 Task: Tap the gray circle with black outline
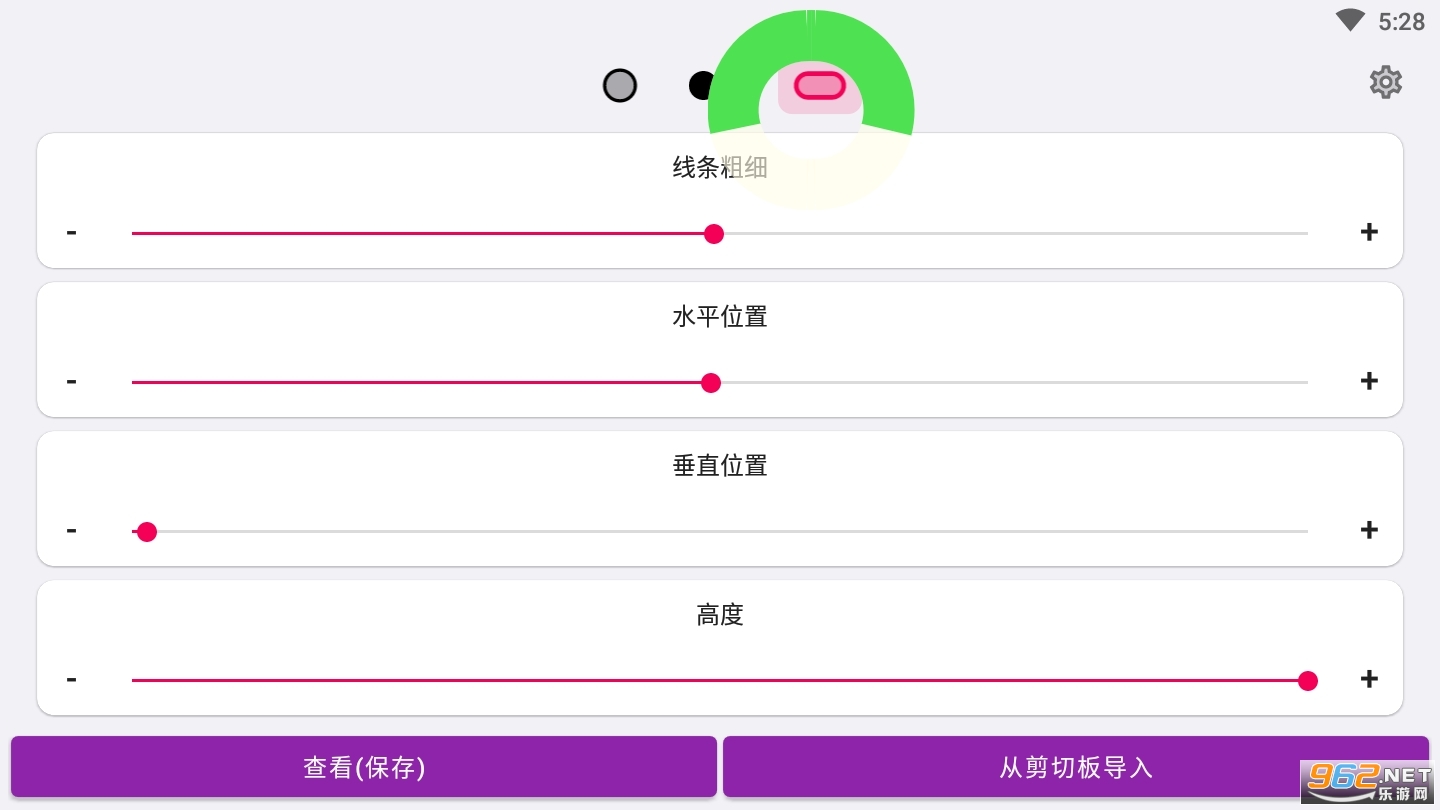pos(620,86)
